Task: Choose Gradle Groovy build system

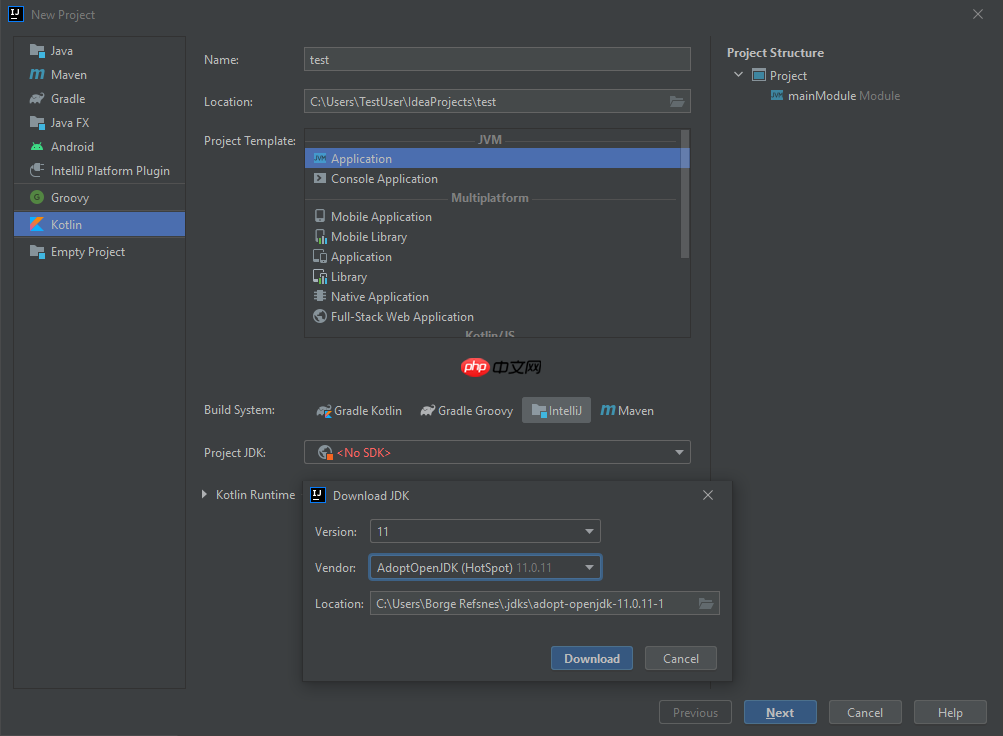Action: tap(466, 411)
